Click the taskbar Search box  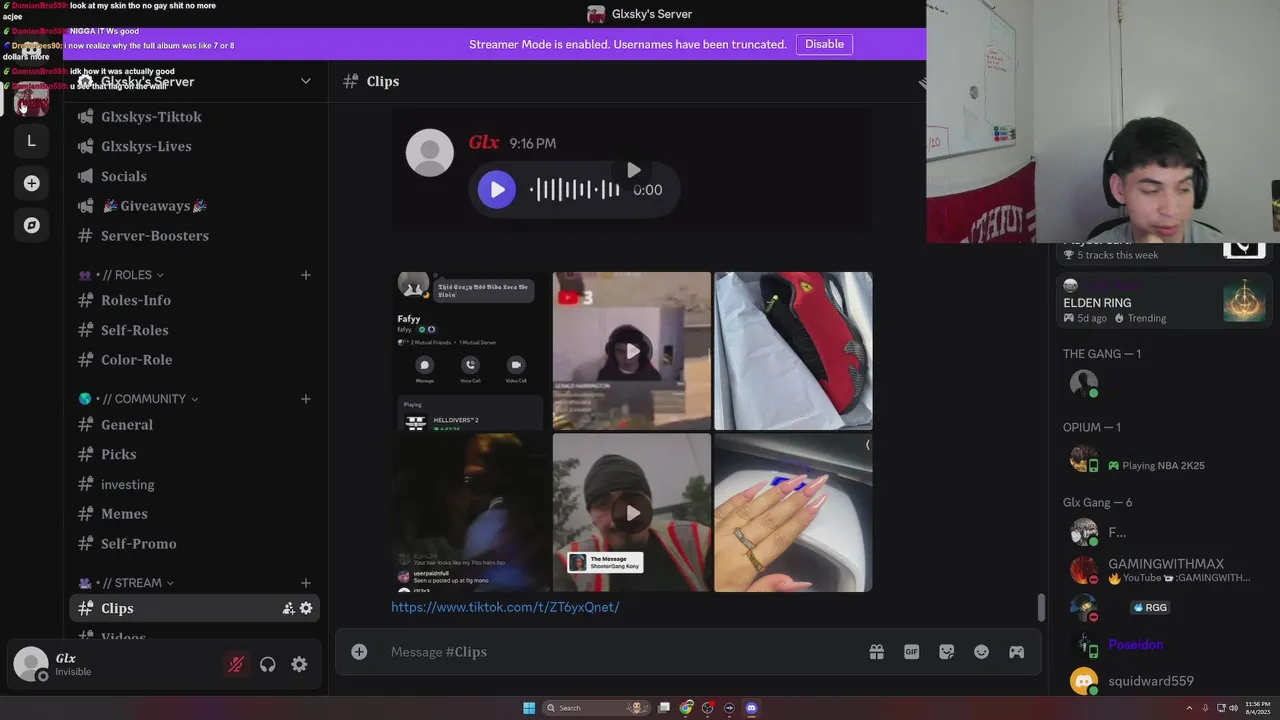pos(598,708)
